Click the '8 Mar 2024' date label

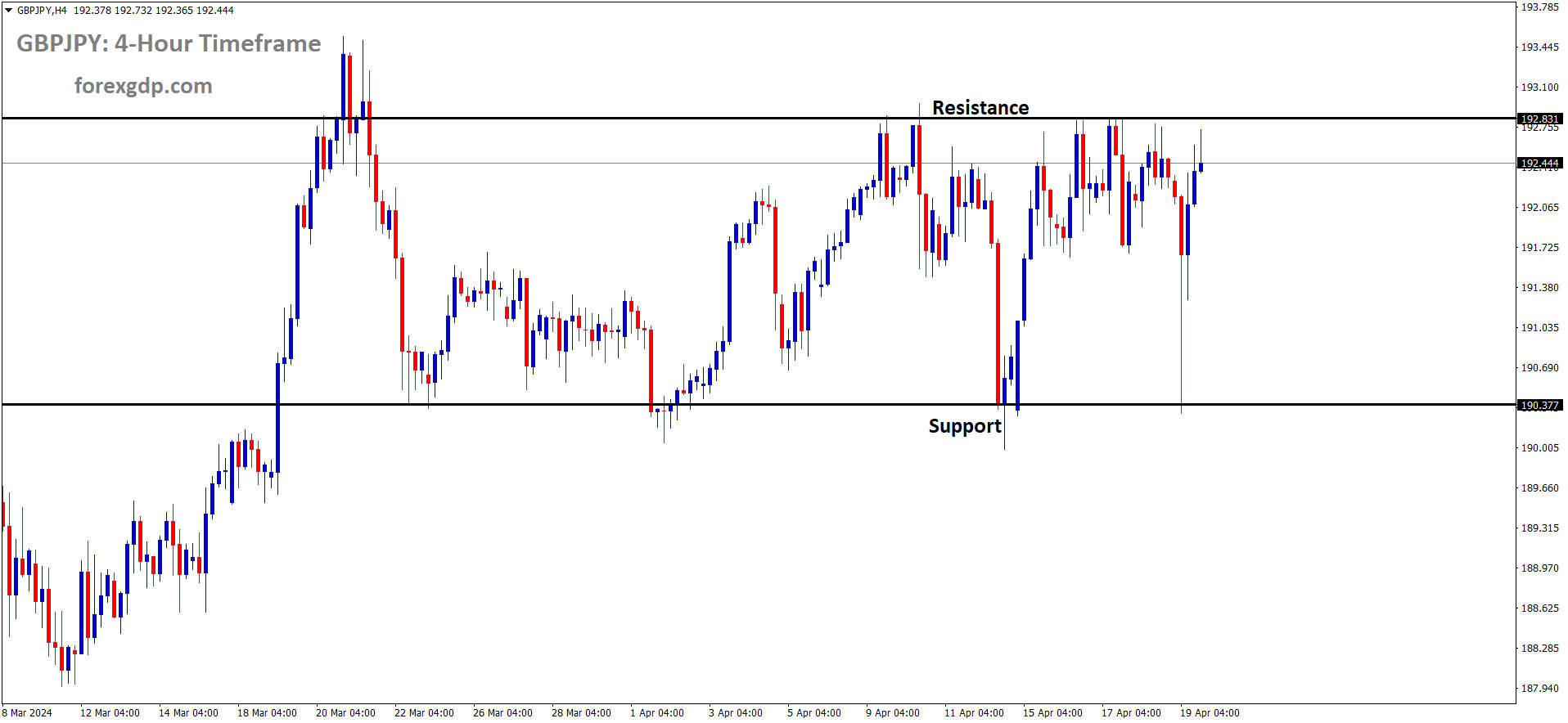click(x=27, y=713)
